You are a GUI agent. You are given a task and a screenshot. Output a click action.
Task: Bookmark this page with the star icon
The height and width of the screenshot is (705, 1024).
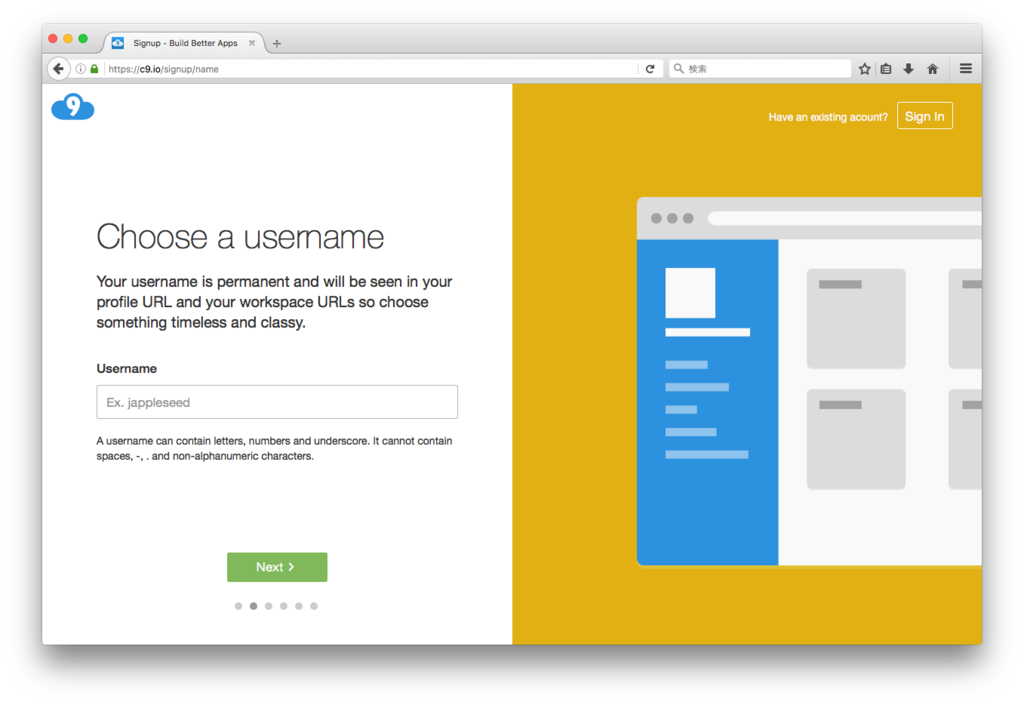pos(865,69)
